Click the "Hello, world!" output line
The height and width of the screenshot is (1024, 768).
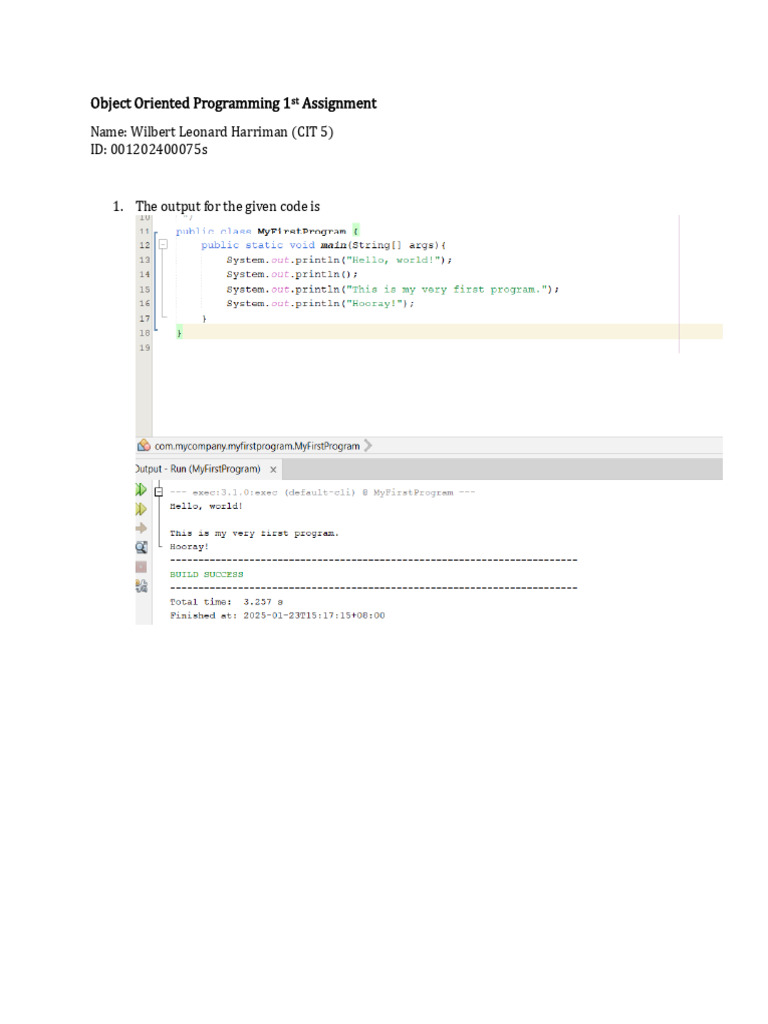coord(206,506)
